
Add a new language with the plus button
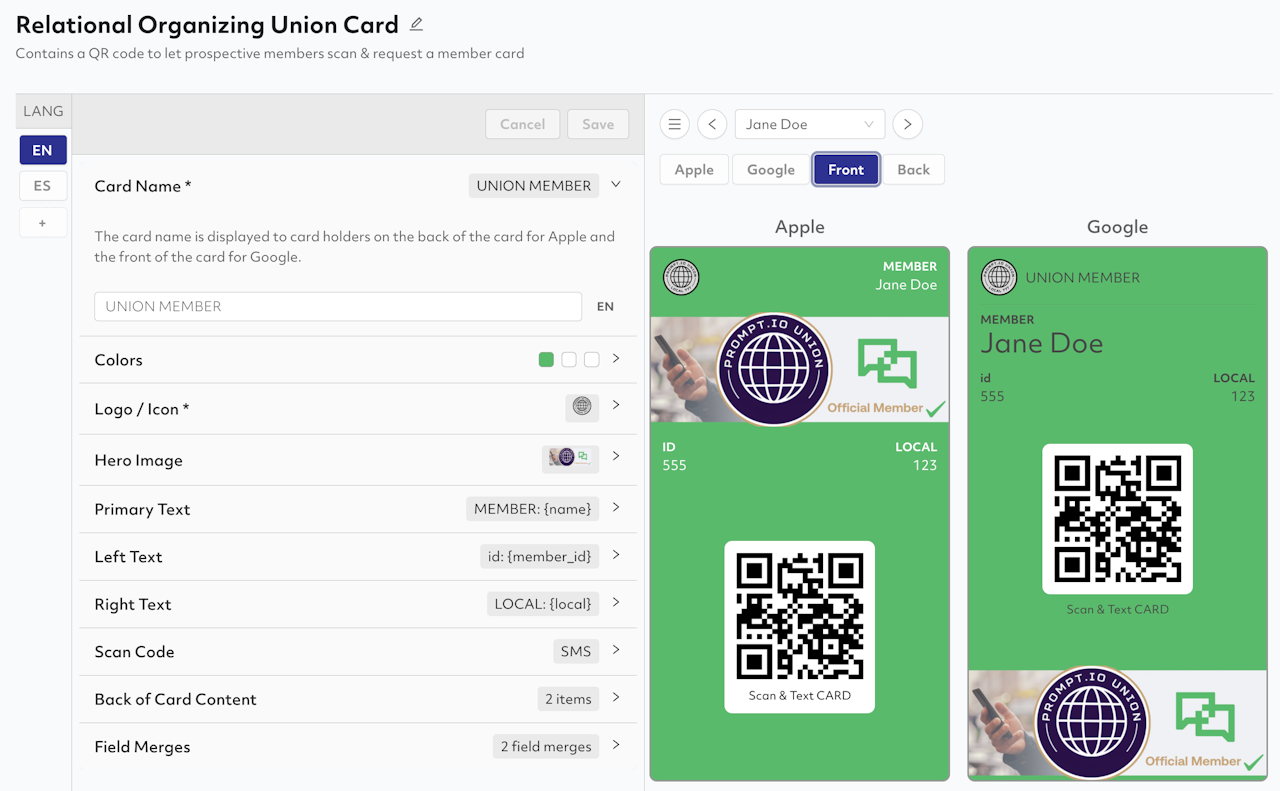point(42,223)
